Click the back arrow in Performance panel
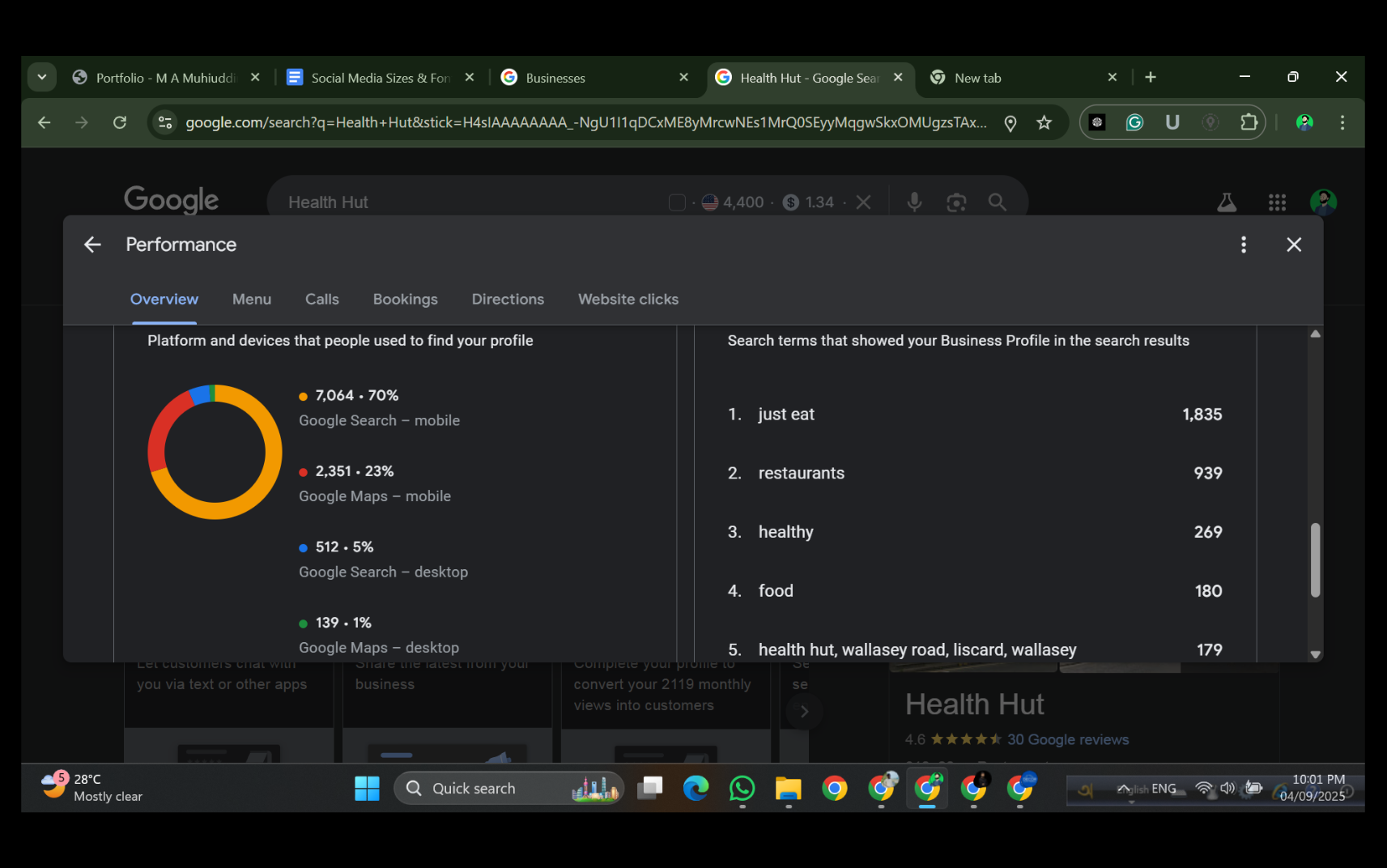 92,245
